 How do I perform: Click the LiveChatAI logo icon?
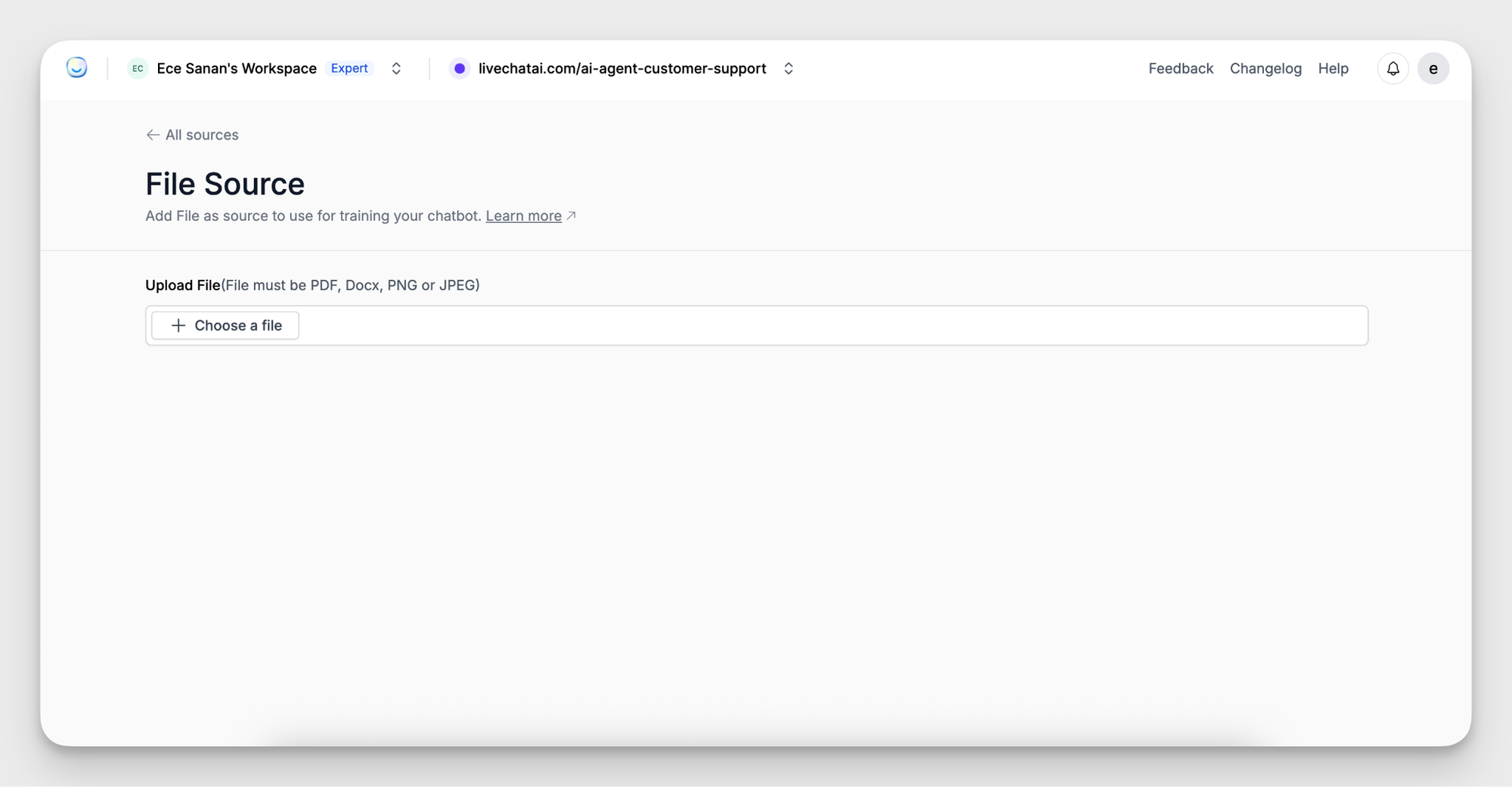[x=76, y=68]
